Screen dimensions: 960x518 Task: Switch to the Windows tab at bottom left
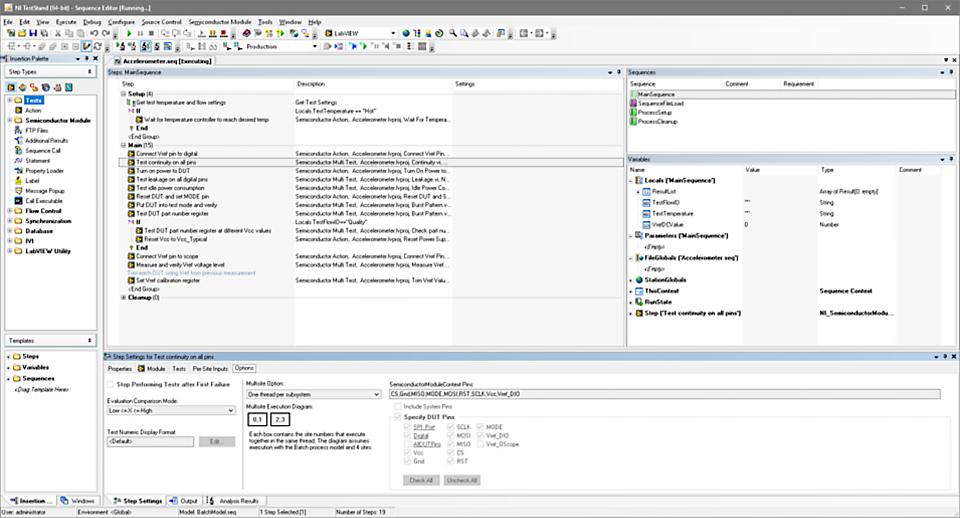tap(78, 501)
